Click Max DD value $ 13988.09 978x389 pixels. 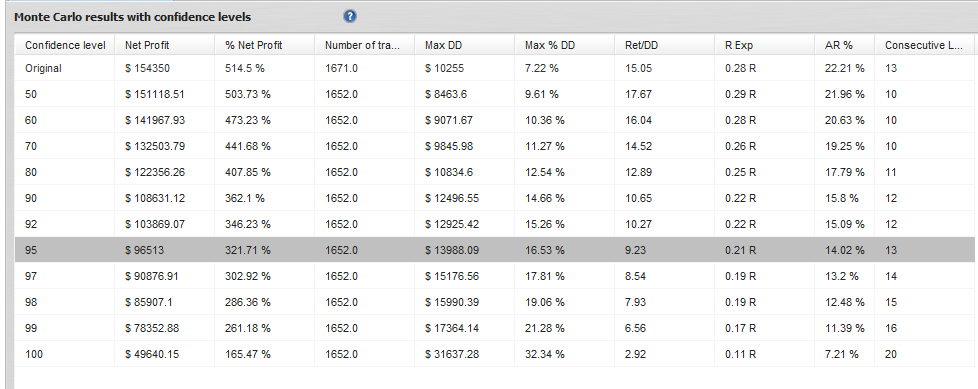[x=452, y=250]
